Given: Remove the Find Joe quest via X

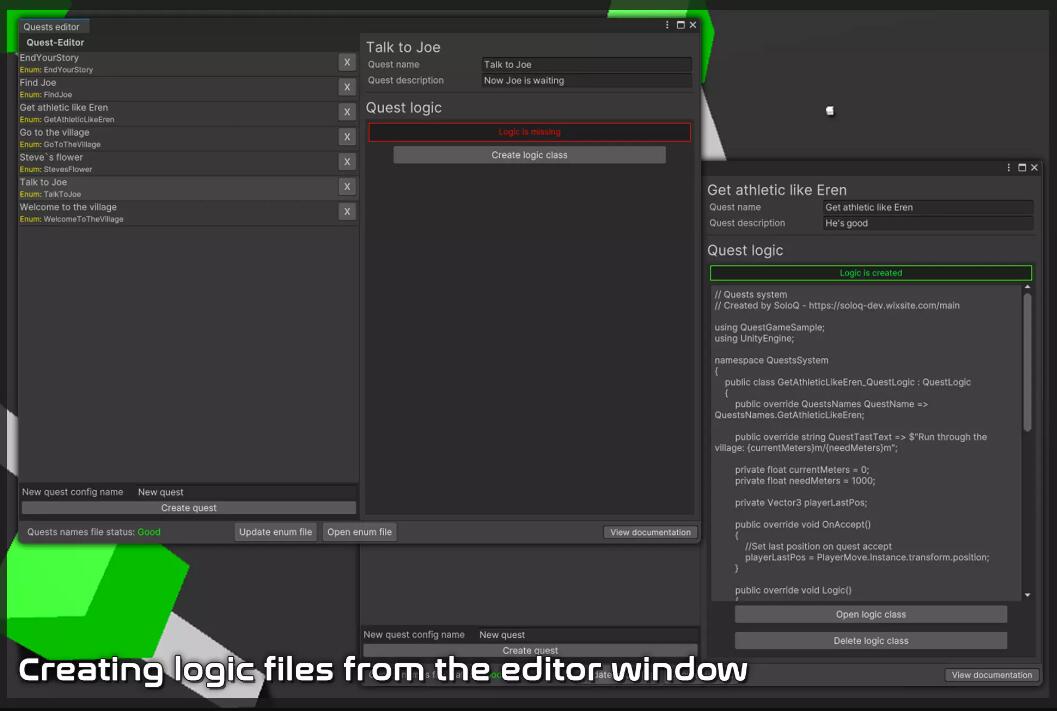Looking at the screenshot, I should 347,87.
